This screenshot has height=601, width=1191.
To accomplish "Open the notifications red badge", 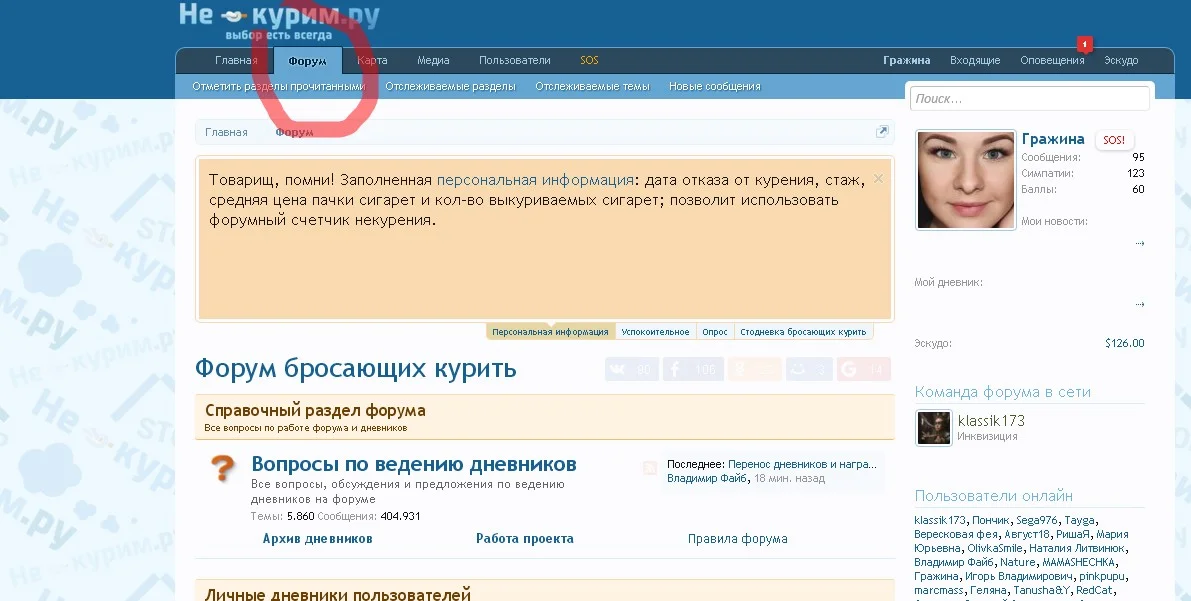I will [1085, 44].
